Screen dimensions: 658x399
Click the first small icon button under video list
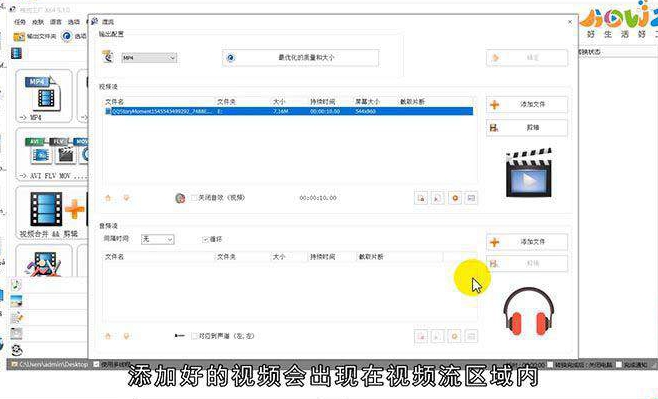tap(421, 198)
